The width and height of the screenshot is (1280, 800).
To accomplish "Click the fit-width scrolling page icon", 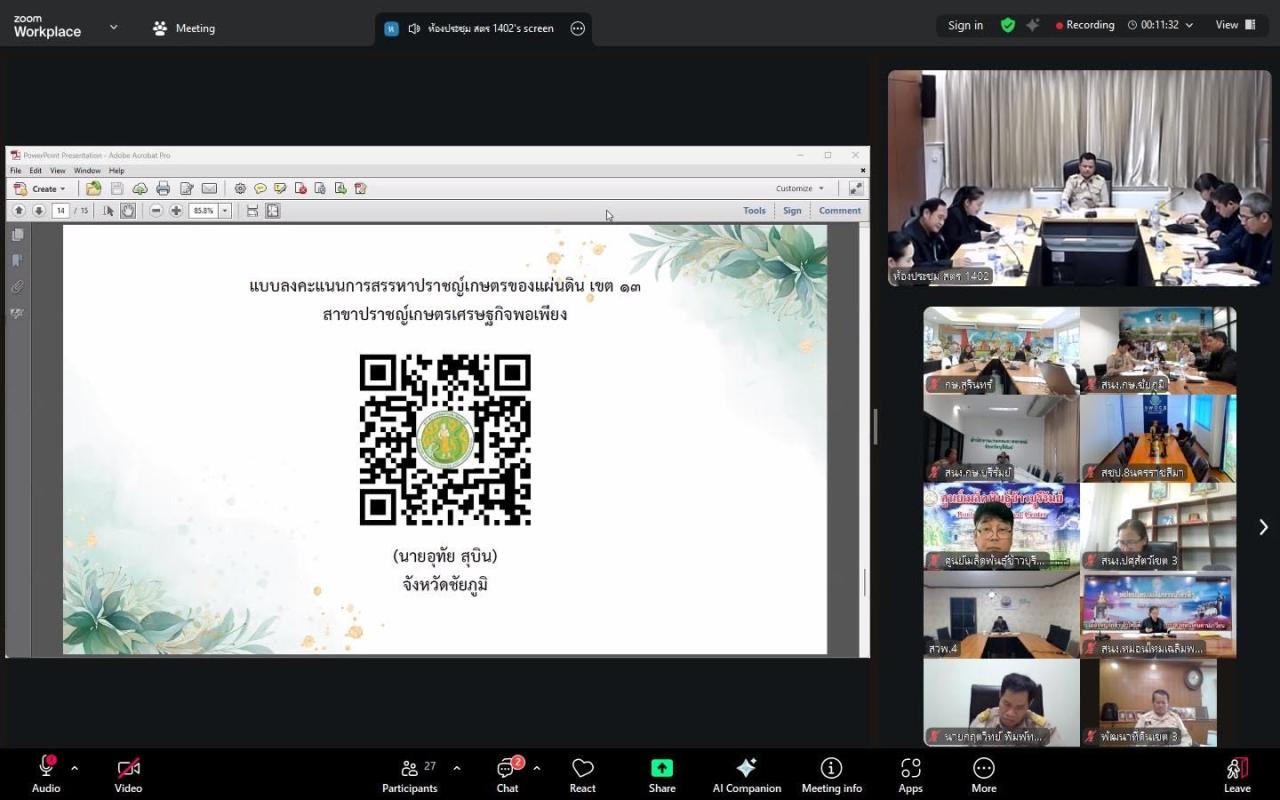I will click(x=252, y=211).
